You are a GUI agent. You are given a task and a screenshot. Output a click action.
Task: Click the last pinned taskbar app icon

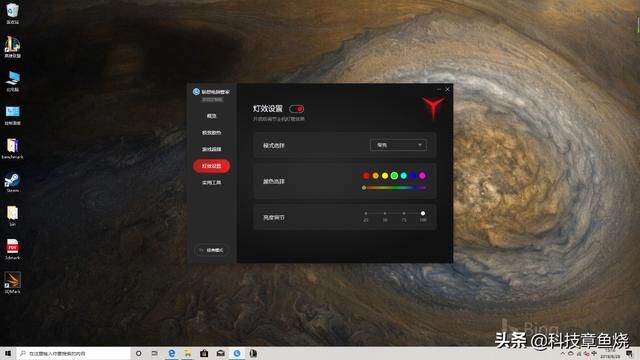(253, 353)
